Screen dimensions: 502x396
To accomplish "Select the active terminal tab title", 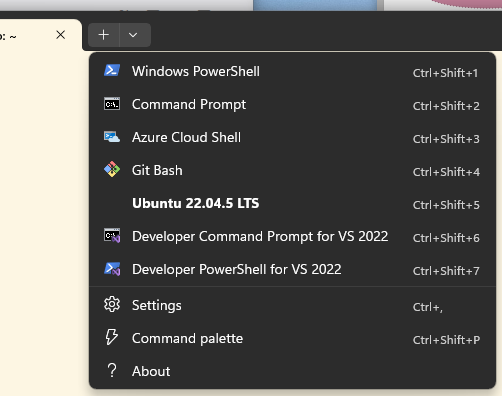I will point(8,36).
